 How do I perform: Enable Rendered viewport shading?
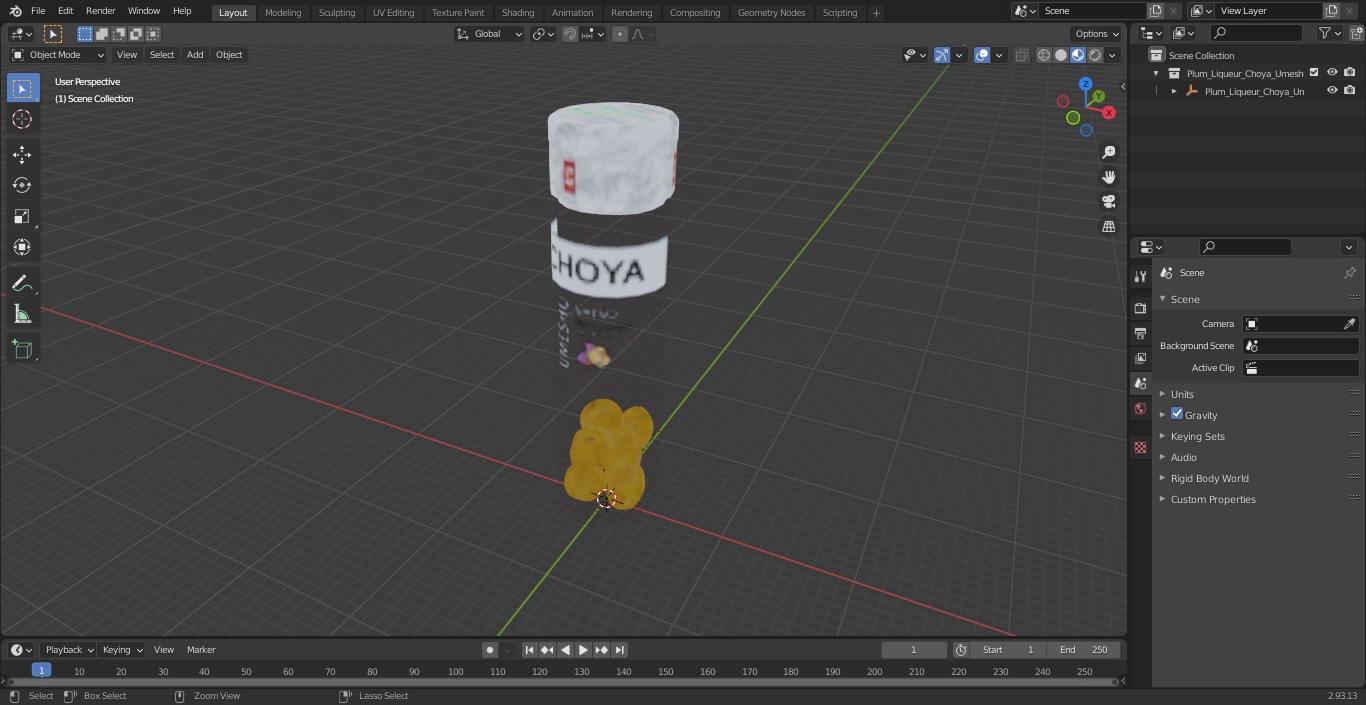coord(1095,55)
